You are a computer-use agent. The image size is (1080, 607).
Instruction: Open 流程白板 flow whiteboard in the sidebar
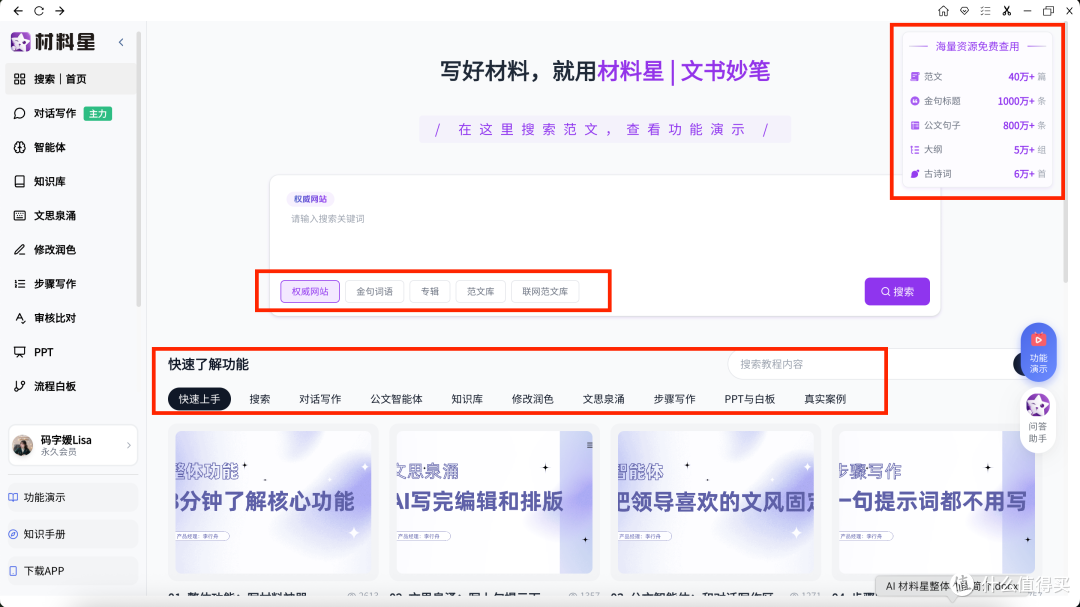(70, 386)
